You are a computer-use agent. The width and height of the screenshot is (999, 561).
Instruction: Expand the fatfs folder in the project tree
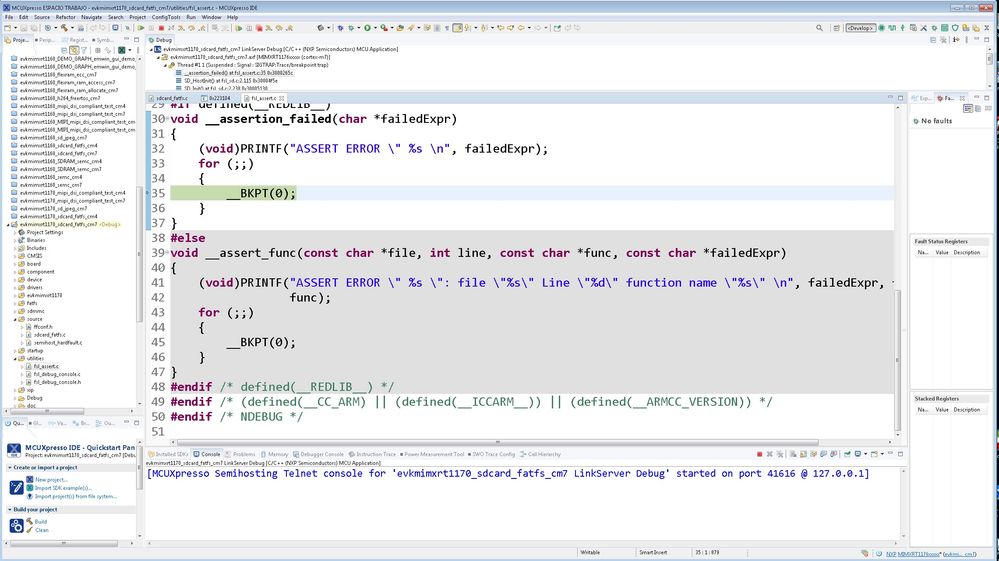tap(15, 303)
